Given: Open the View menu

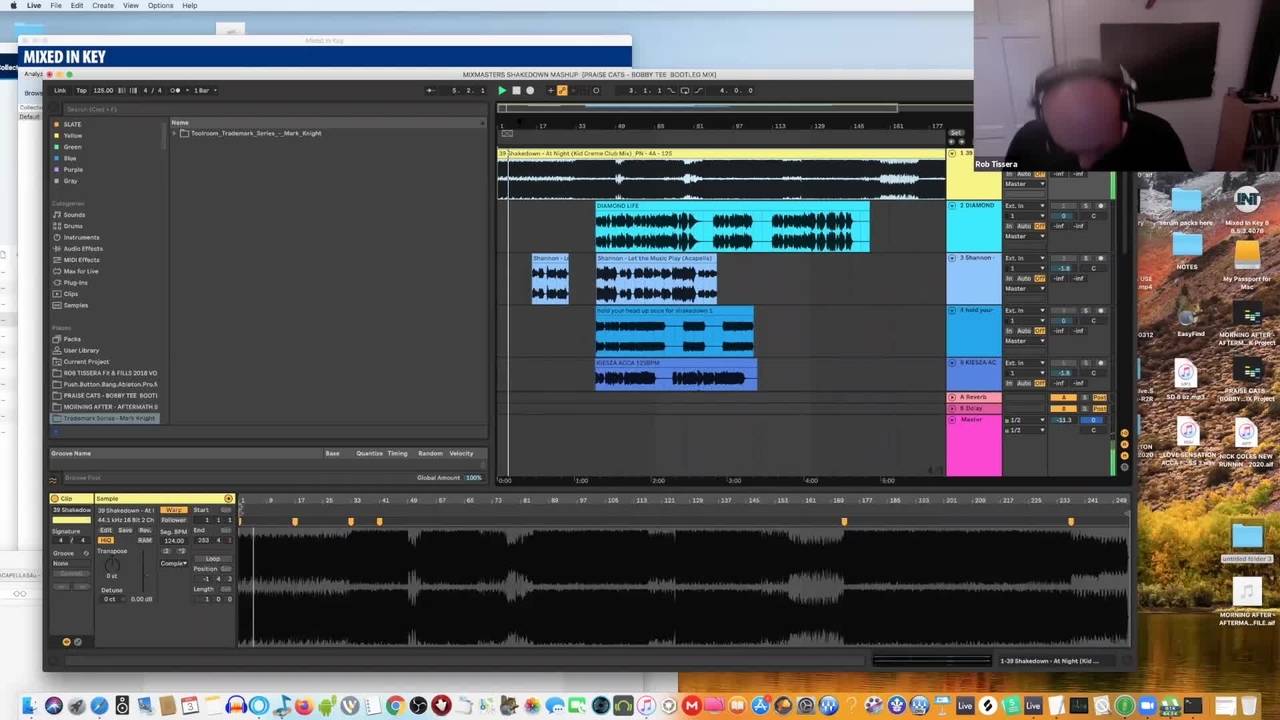Looking at the screenshot, I should click(x=131, y=6).
